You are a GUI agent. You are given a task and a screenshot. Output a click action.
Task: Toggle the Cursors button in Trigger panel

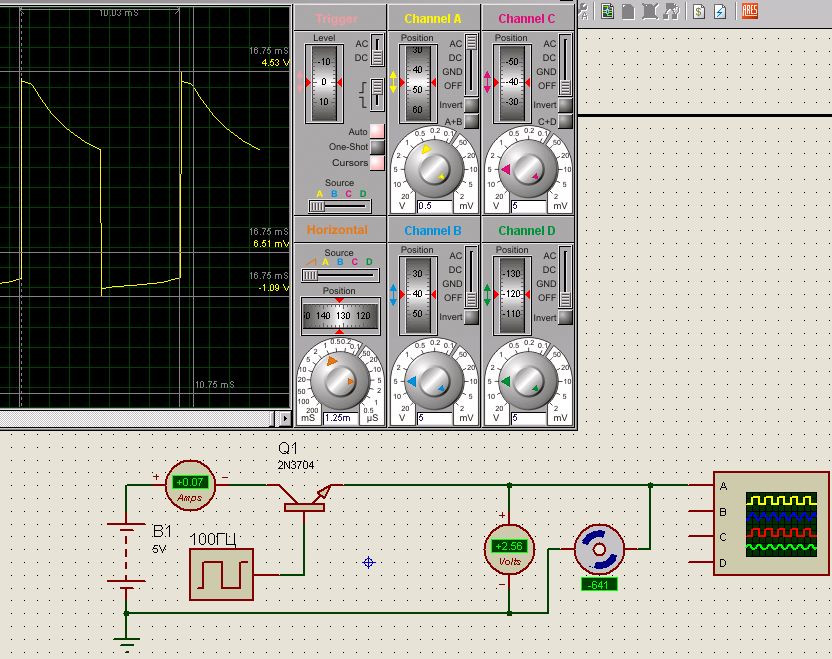coord(377,162)
